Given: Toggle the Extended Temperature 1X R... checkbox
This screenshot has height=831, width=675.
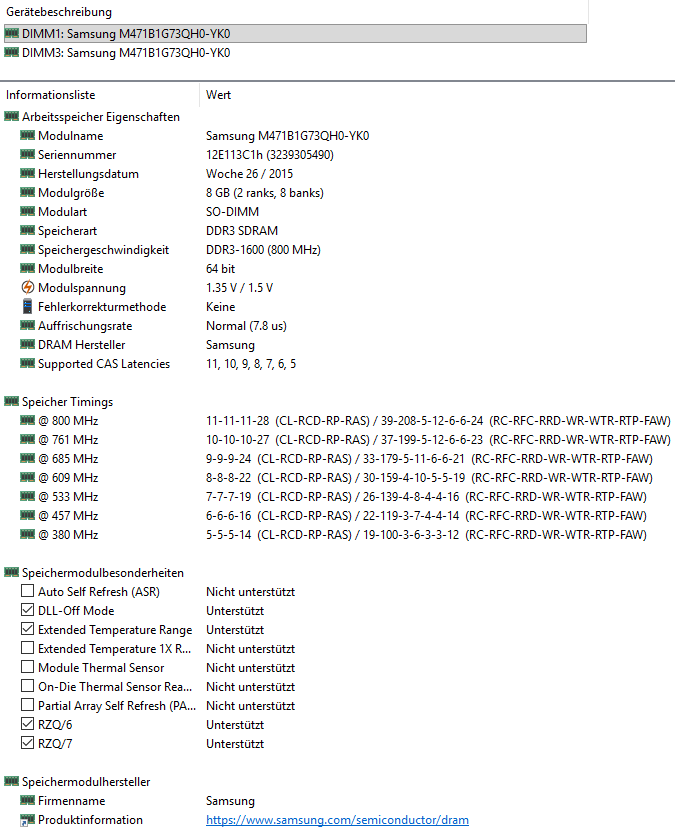Looking at the screenshot, I should [28, 648].
